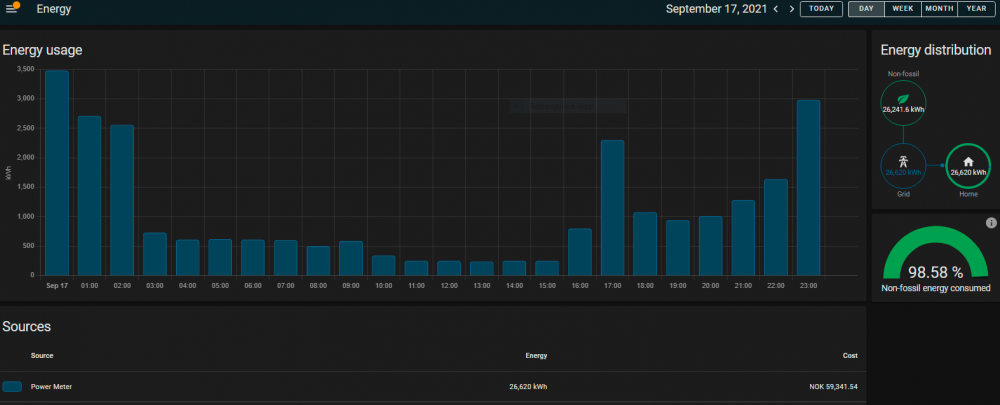The image size is (1000, 405).
Task: Go to next day with right chevron
Action: point(792,9)
